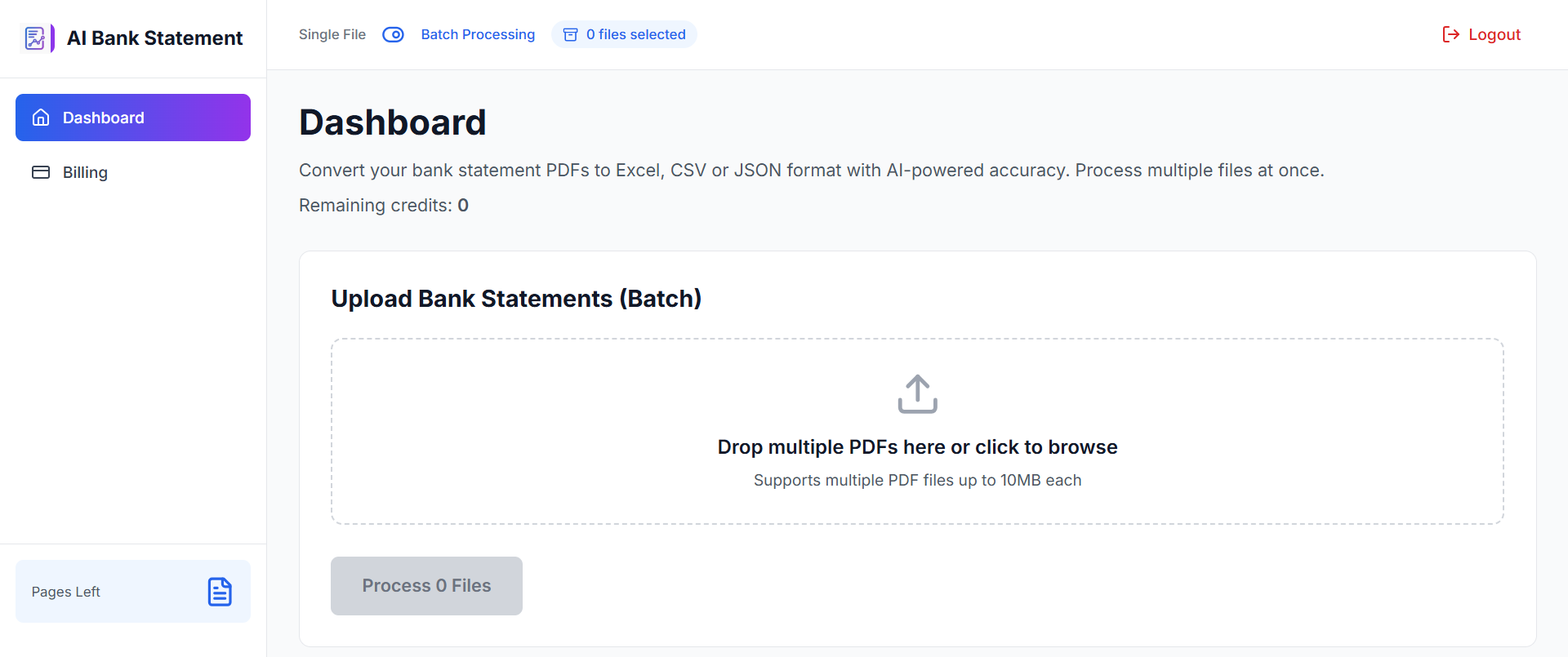
Task: Click the archive icon in files selected badge
Action: click(x=571, y=34)
